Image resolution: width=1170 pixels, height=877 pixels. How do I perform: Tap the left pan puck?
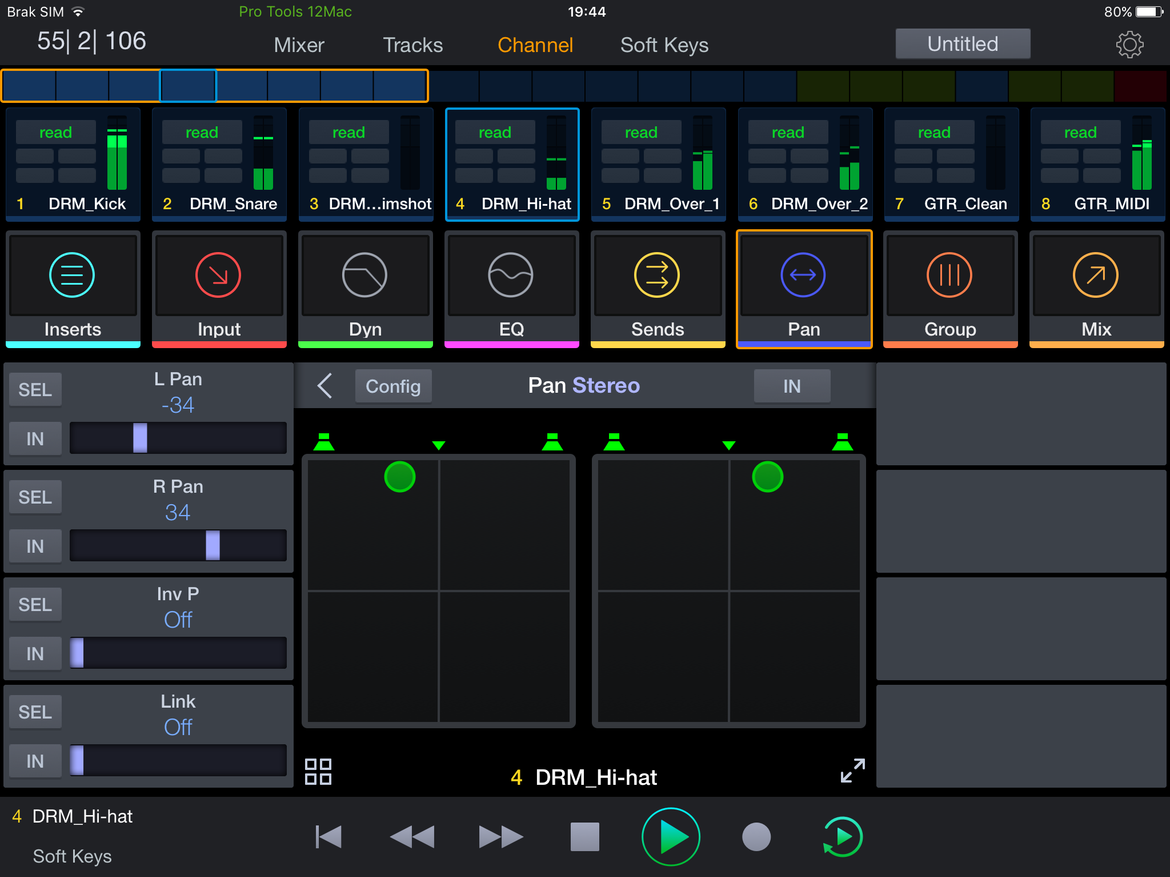click(x=399, y=477)
